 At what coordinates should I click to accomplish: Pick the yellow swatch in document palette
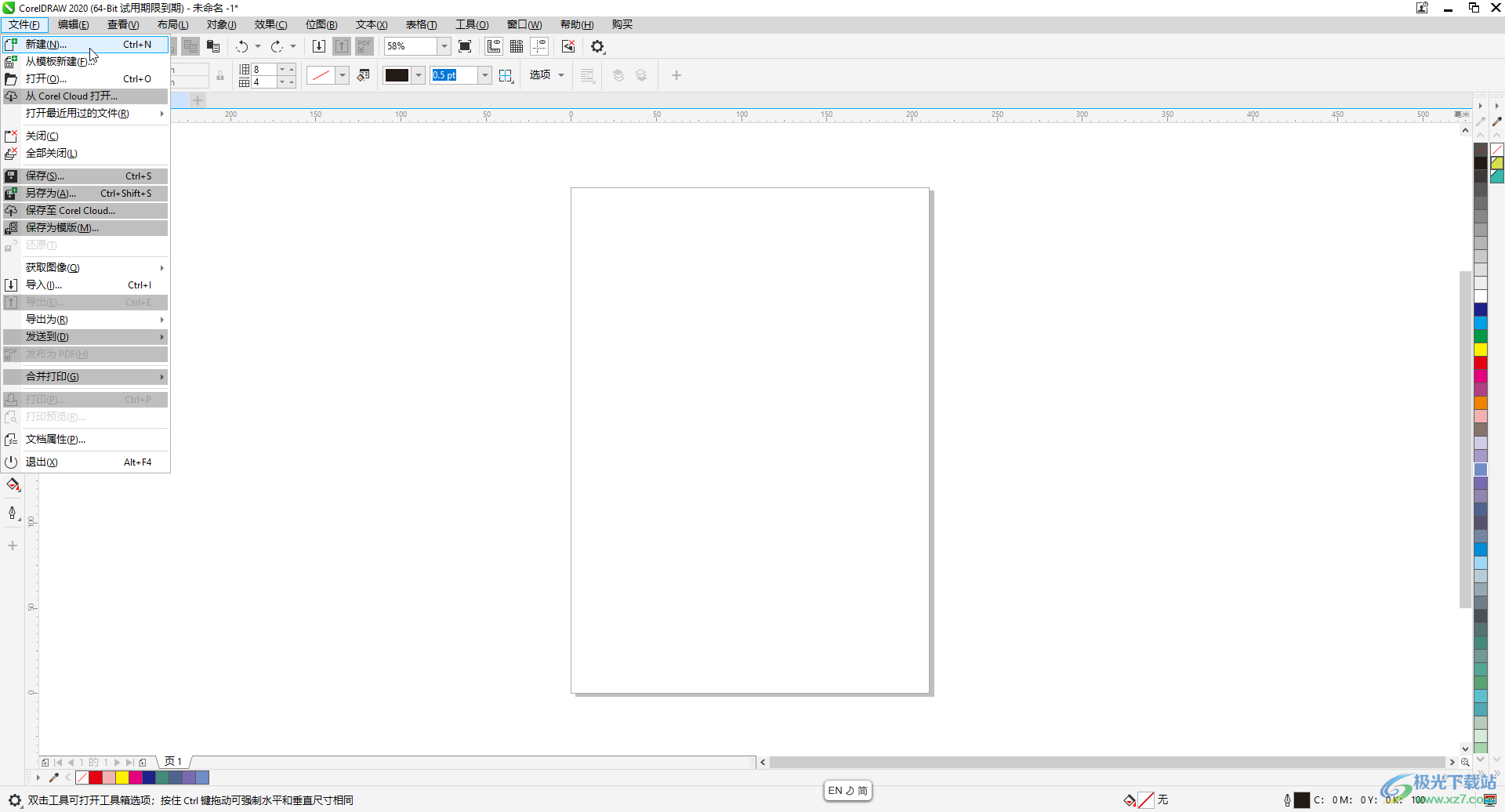[122, 778]
